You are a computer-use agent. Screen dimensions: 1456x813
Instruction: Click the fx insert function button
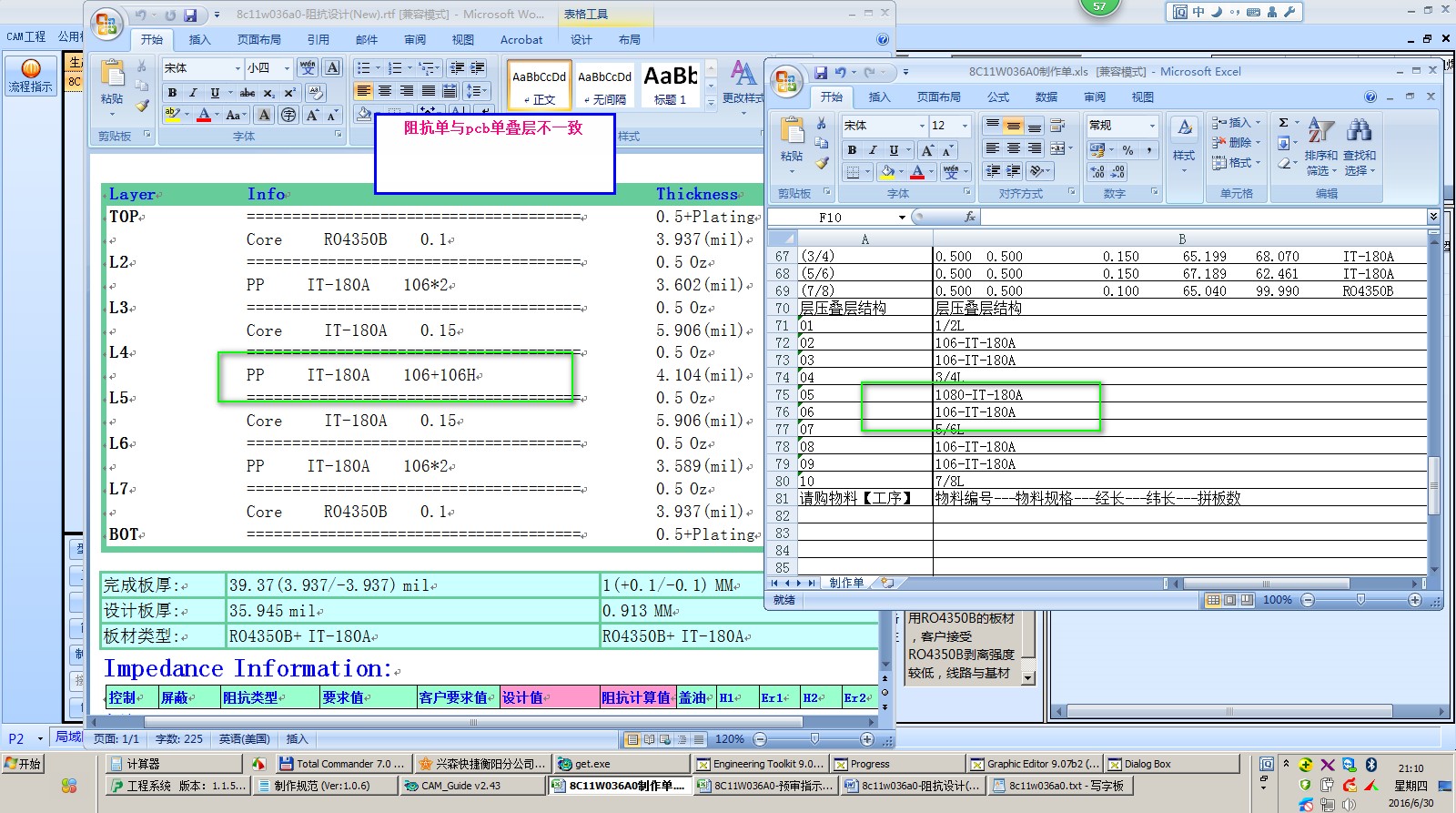(x=970, y=217)
